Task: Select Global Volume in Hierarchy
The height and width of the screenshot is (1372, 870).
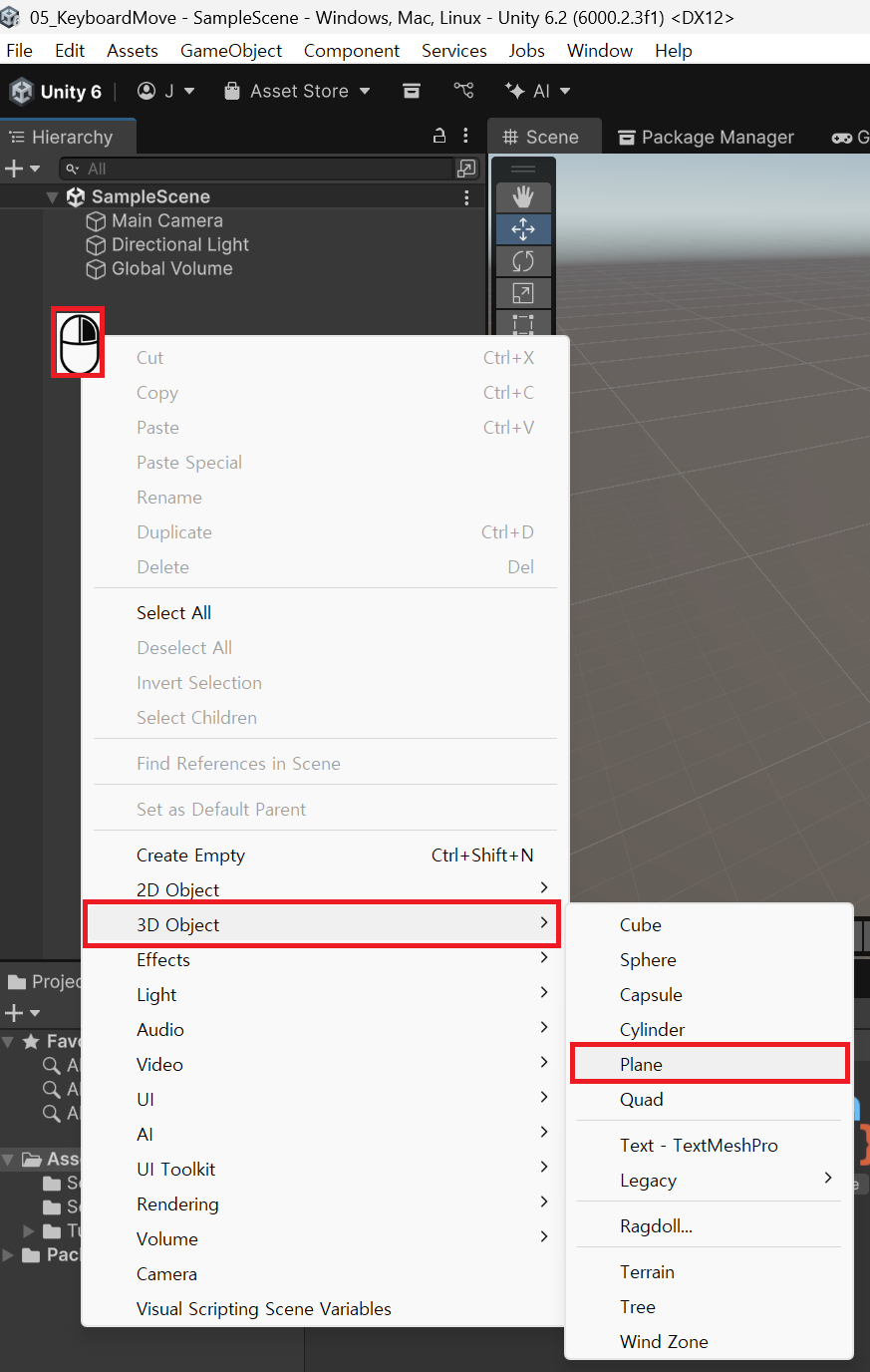Action: (x=159, y=268)
